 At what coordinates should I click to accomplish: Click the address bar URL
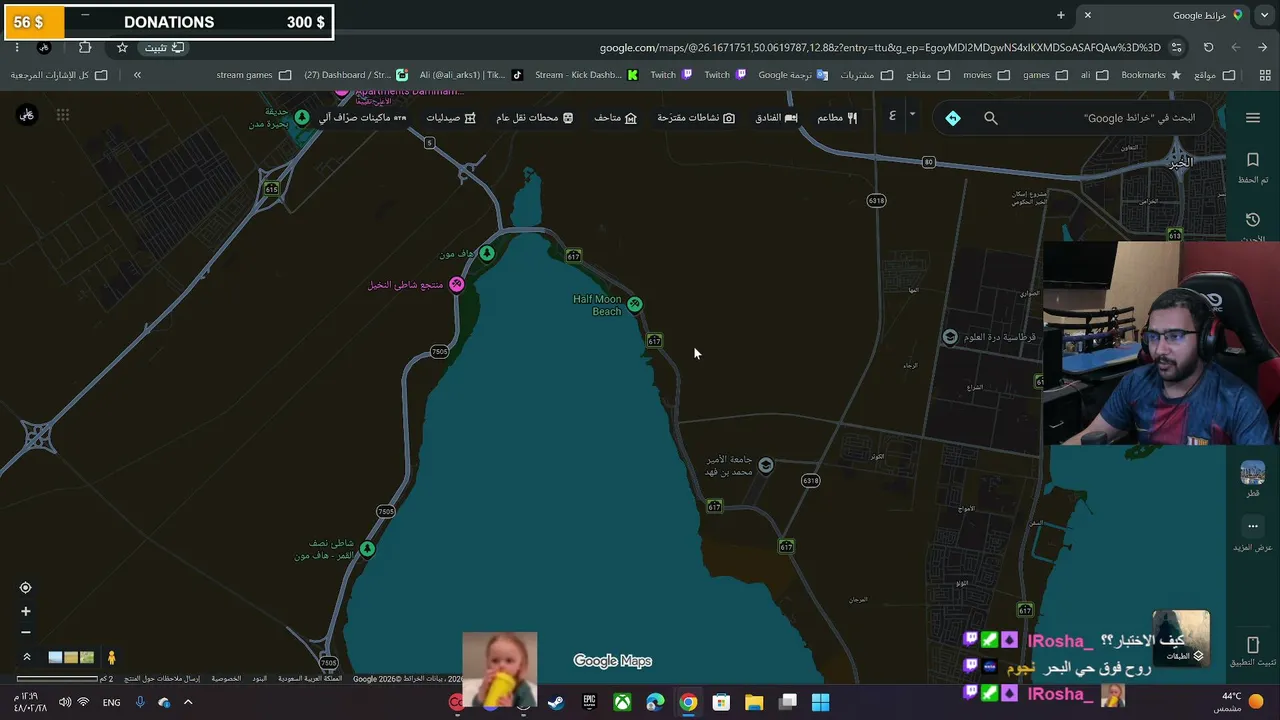pos(880,47)
